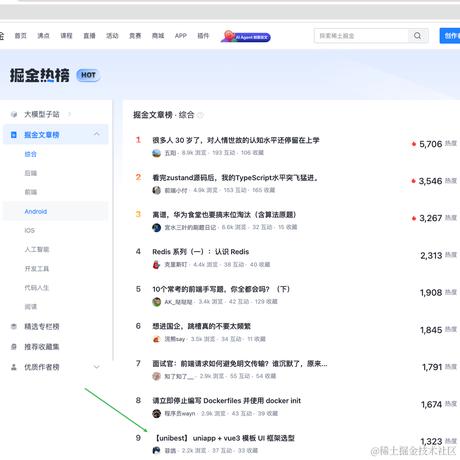Open the 大模型子站 chevron arrow

[x=69, y=114]
